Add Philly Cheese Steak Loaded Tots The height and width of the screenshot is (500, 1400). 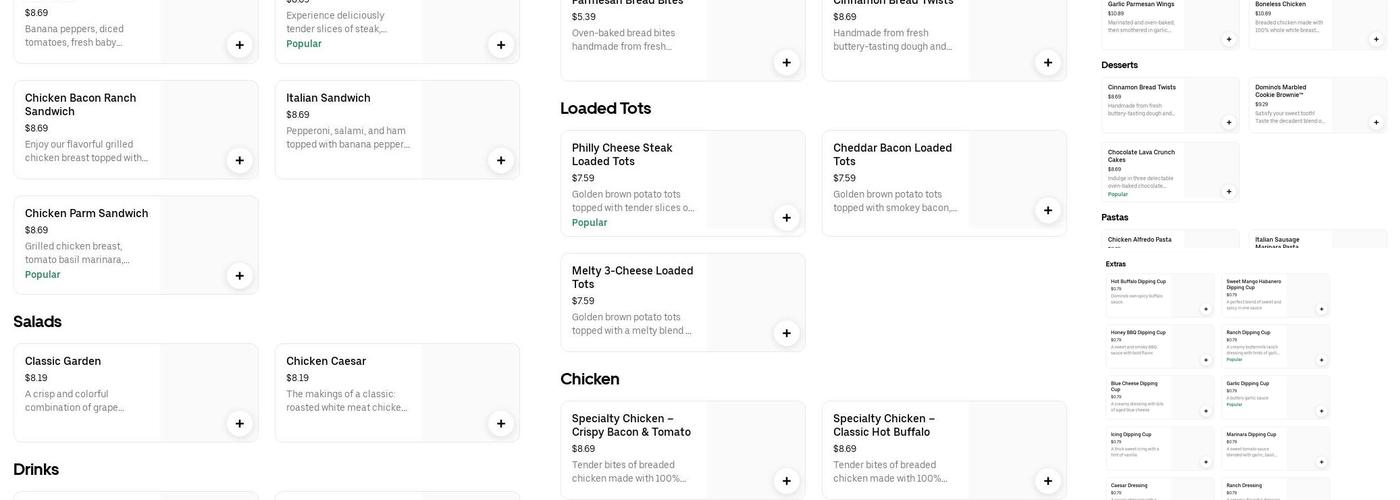click(x=786, y=218)
